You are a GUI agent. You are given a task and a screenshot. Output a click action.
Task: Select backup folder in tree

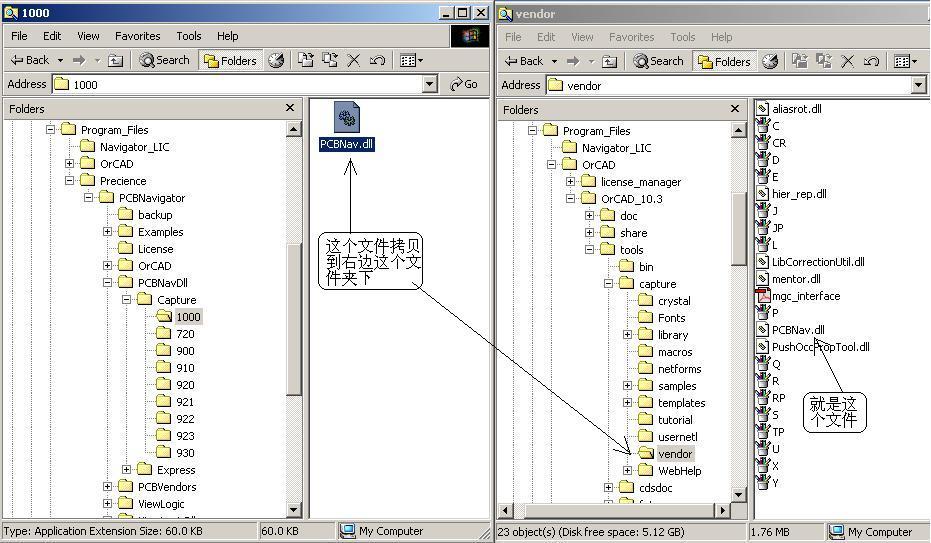coord(154,215)
